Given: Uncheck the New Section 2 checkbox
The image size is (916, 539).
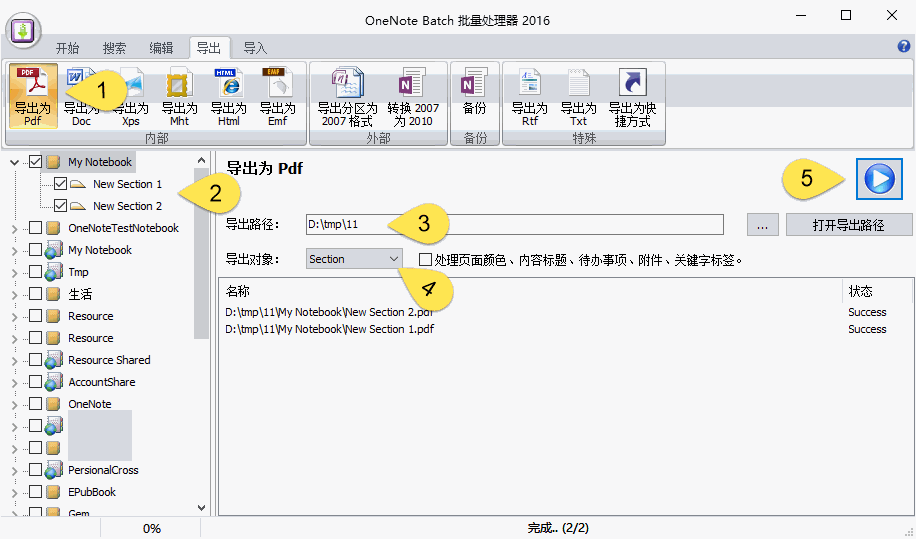Looking at the screenshot, I should 60,206.
